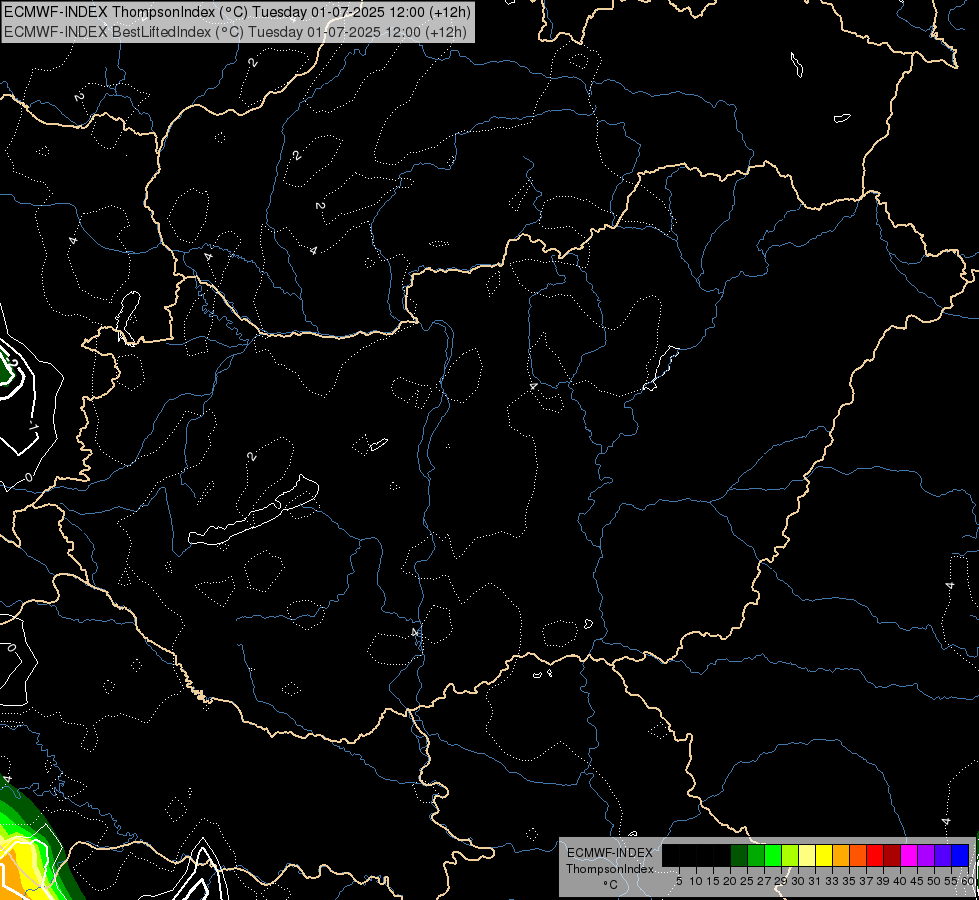Pick the bright red 37–39 legend swatch

[875, 855]
